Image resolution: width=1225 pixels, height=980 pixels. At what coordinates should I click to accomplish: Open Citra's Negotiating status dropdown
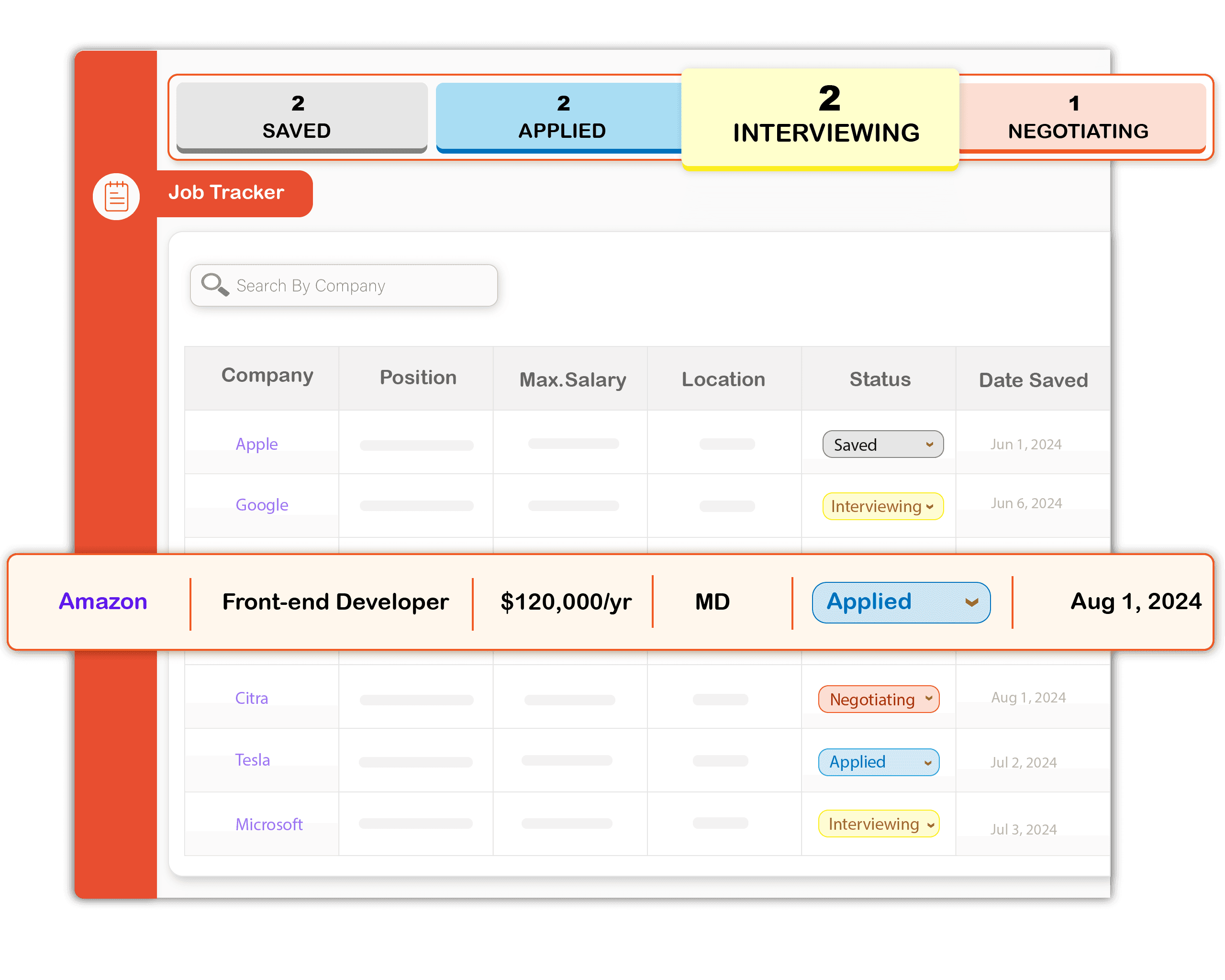point(879,700)
